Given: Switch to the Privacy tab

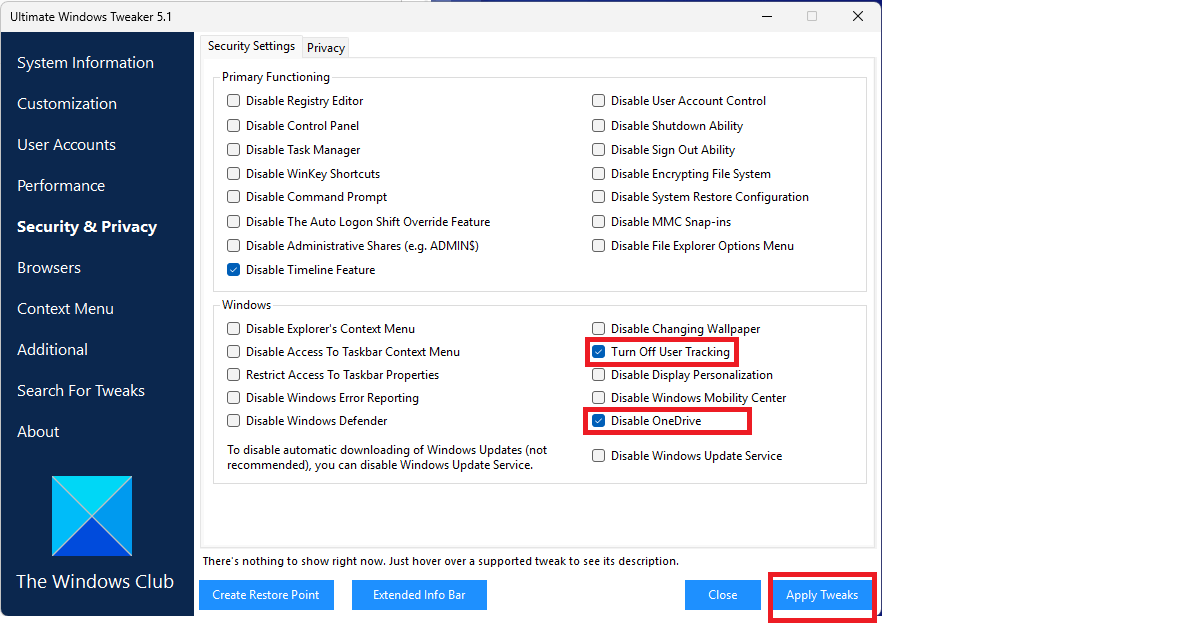Looking at the screenshot, I should coord(326,48).
